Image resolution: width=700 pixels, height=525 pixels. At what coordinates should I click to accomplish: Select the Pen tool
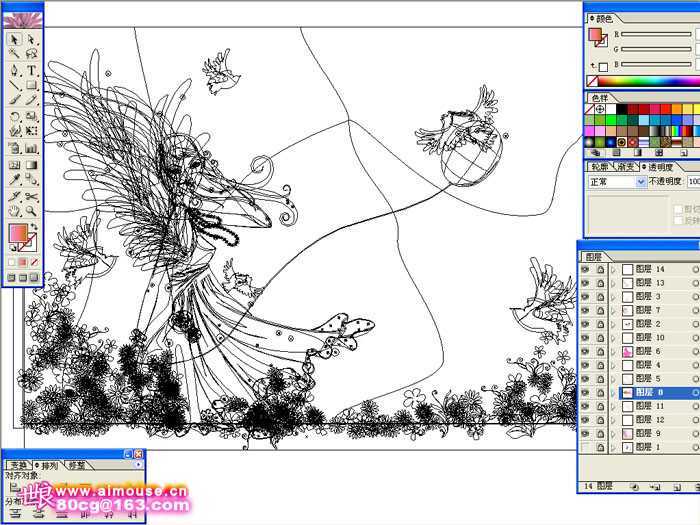tap(14, 70)
